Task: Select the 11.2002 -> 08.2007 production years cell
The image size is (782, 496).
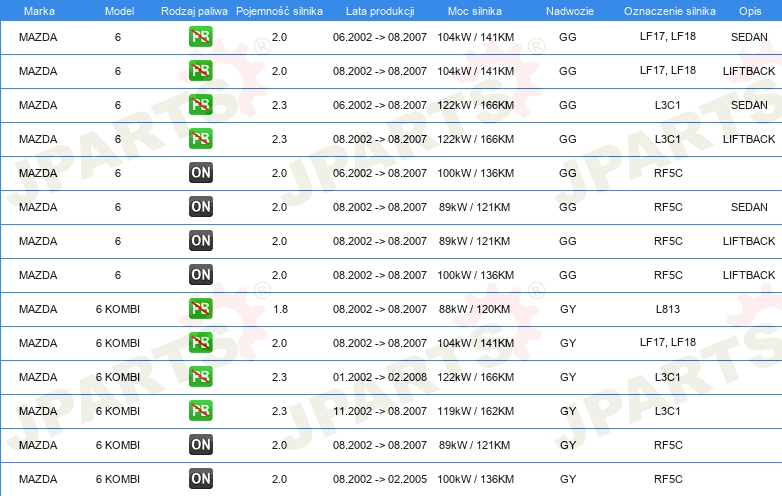Action: (x=380, y=411)
